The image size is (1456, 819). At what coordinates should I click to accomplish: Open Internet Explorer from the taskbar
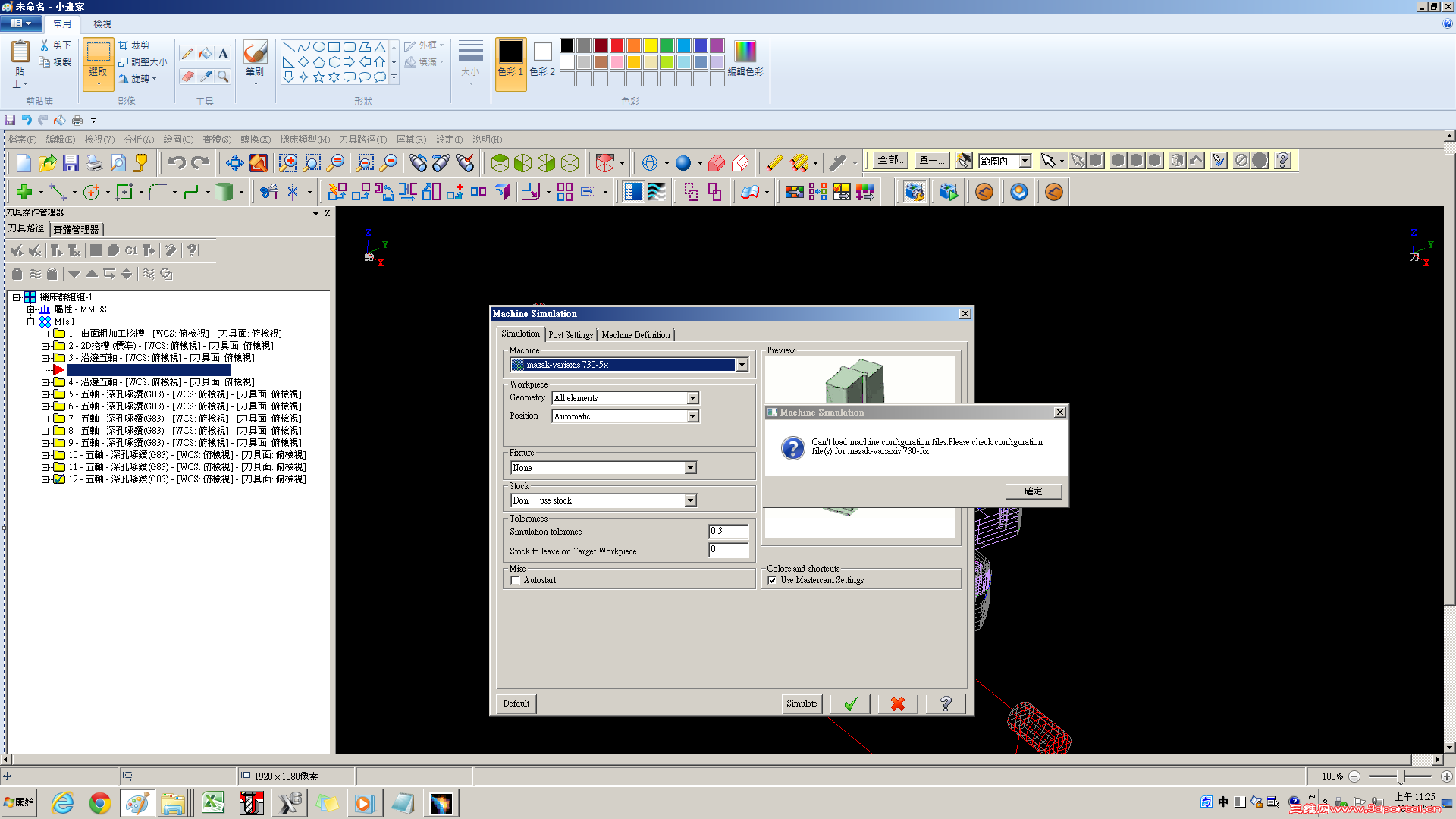[x=62, y=803]
